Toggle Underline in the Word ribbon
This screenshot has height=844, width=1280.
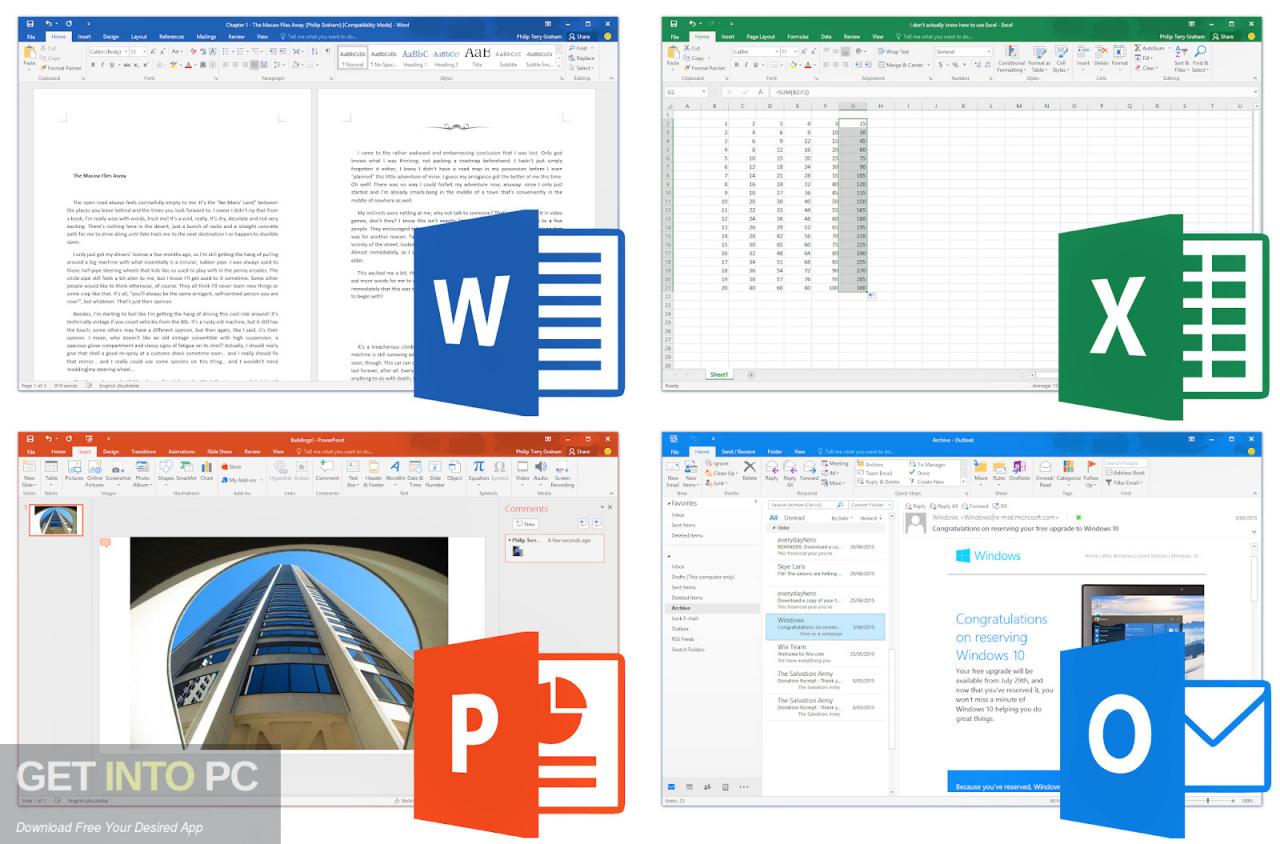112,65
